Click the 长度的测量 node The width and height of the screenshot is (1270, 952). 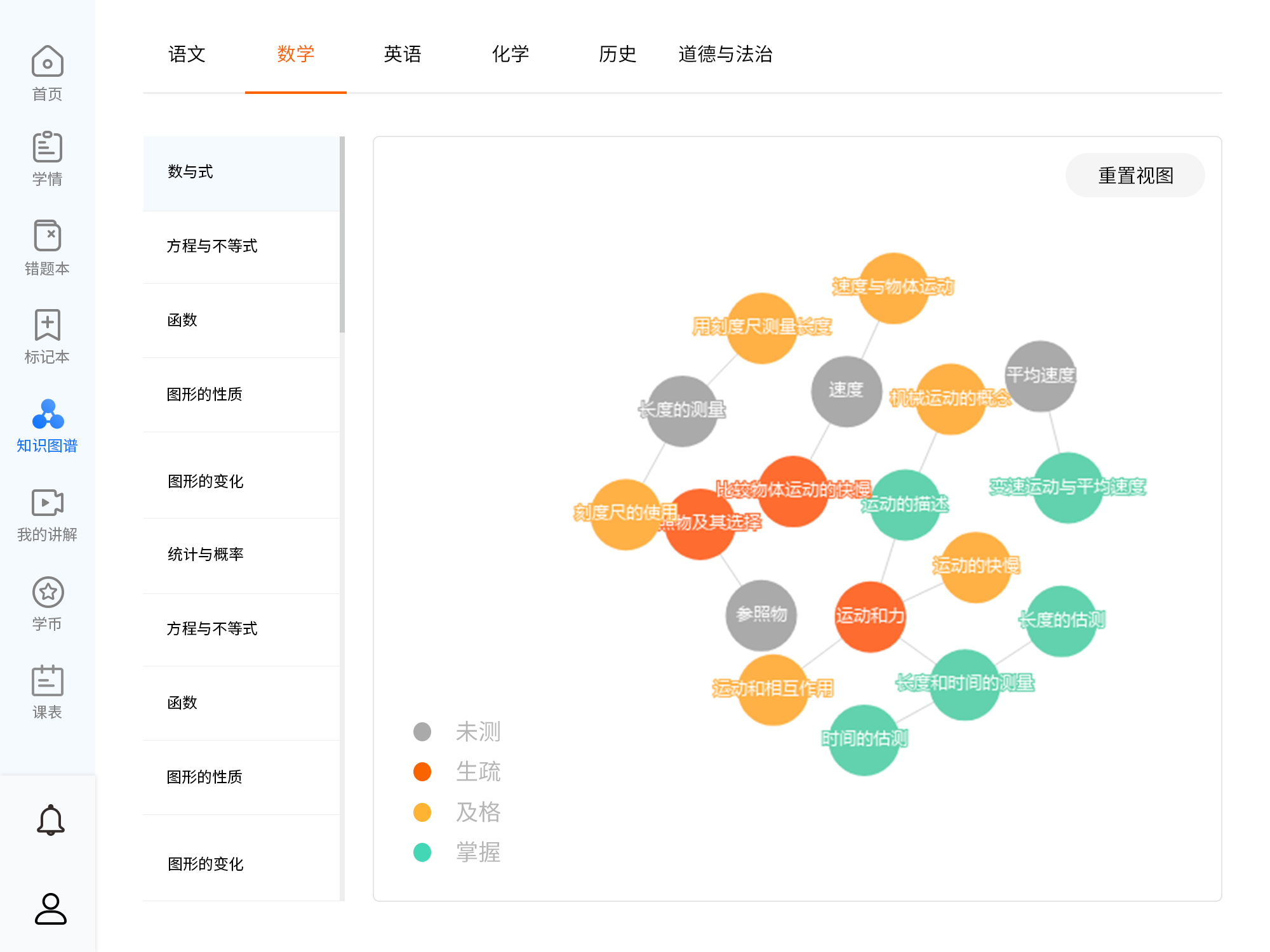coord(682,411)
